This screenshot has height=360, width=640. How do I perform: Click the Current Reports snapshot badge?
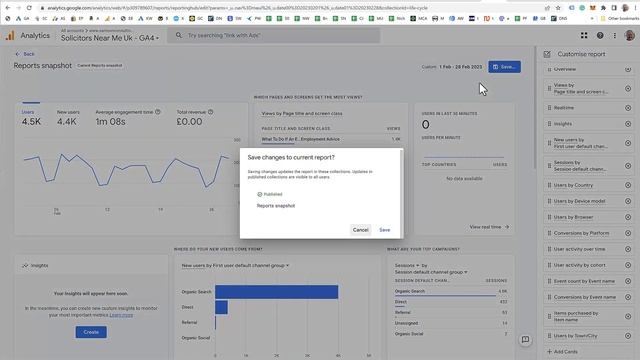point(100,65)
